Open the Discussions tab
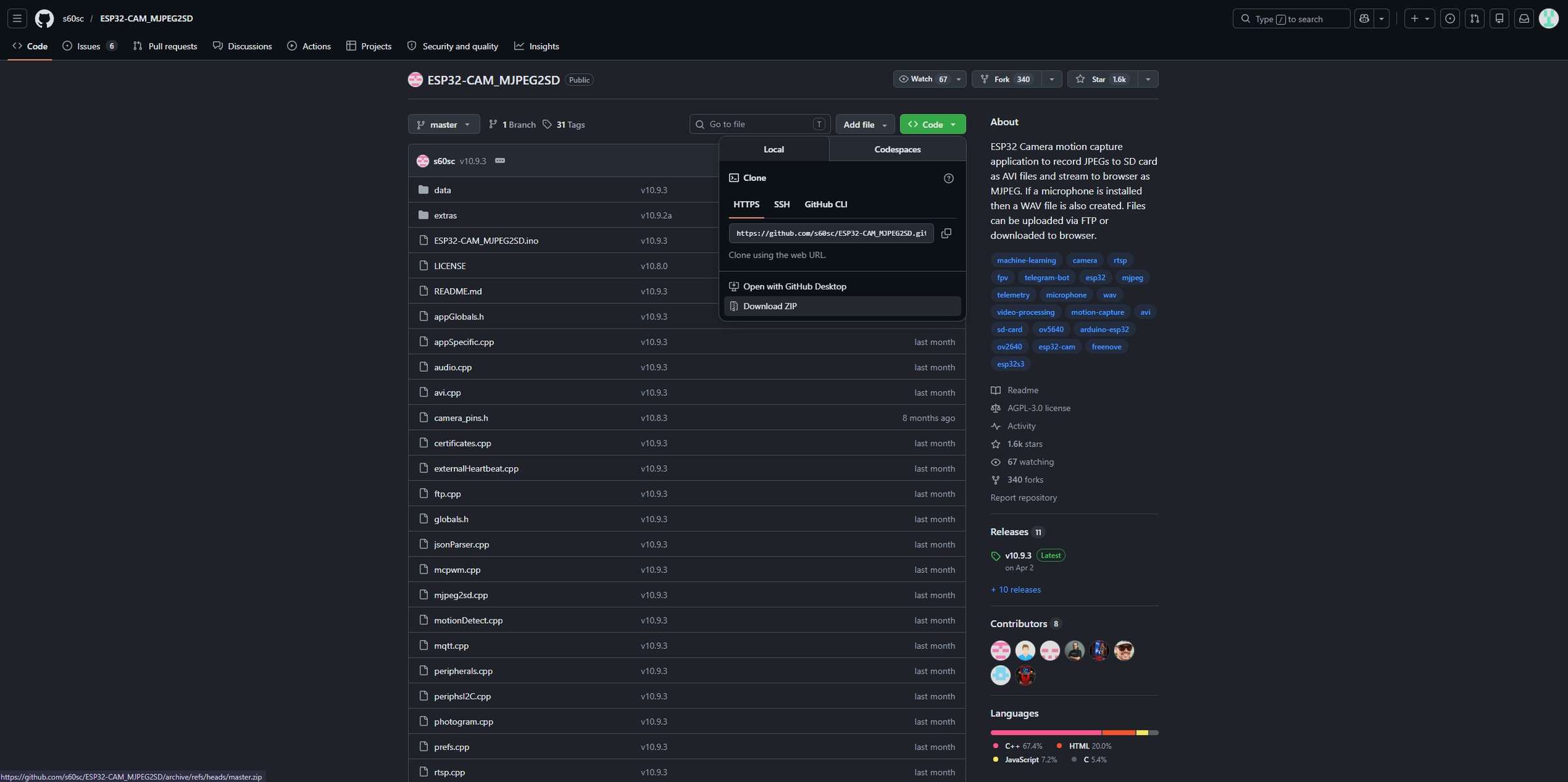 (x=242, y=46)
